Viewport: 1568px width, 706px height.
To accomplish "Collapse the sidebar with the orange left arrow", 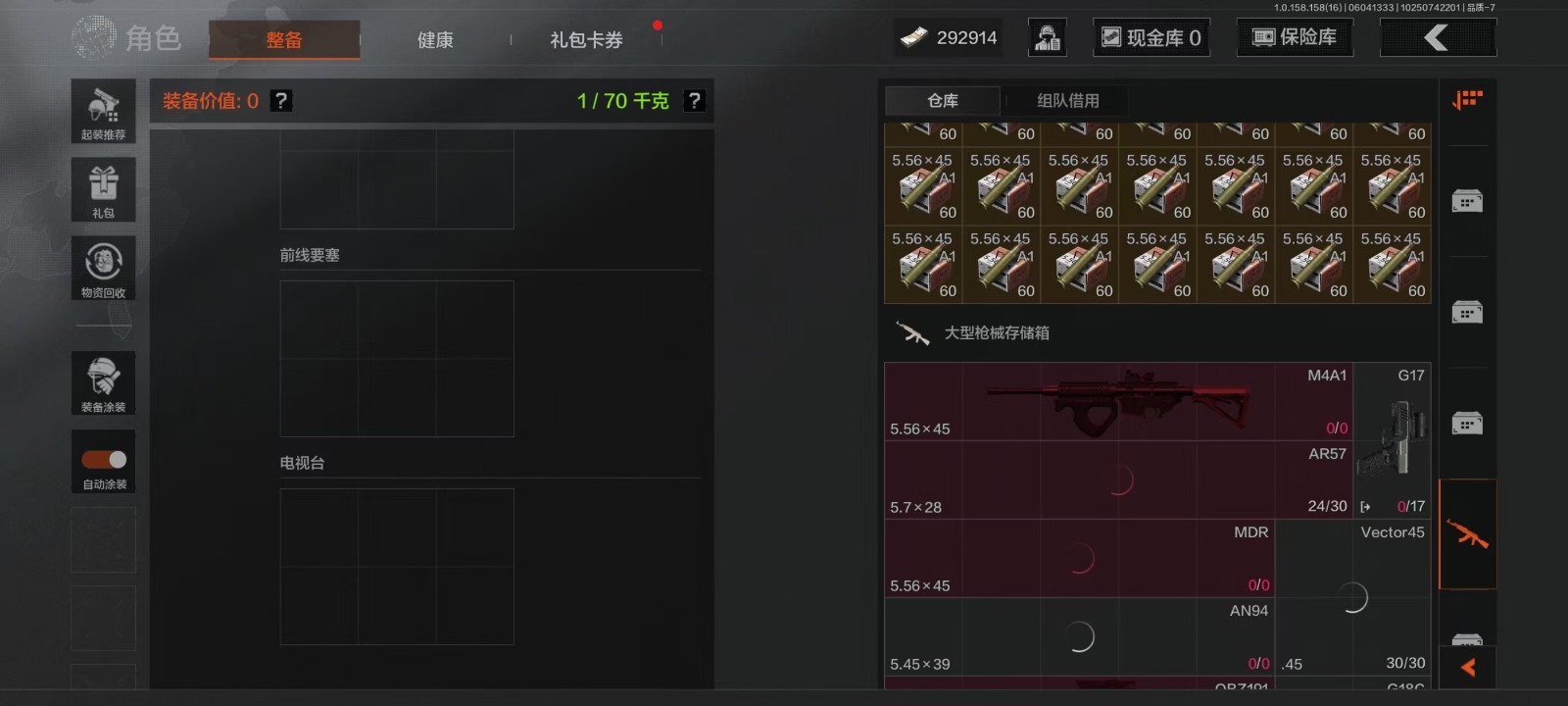I will [x=1467, y=668].
